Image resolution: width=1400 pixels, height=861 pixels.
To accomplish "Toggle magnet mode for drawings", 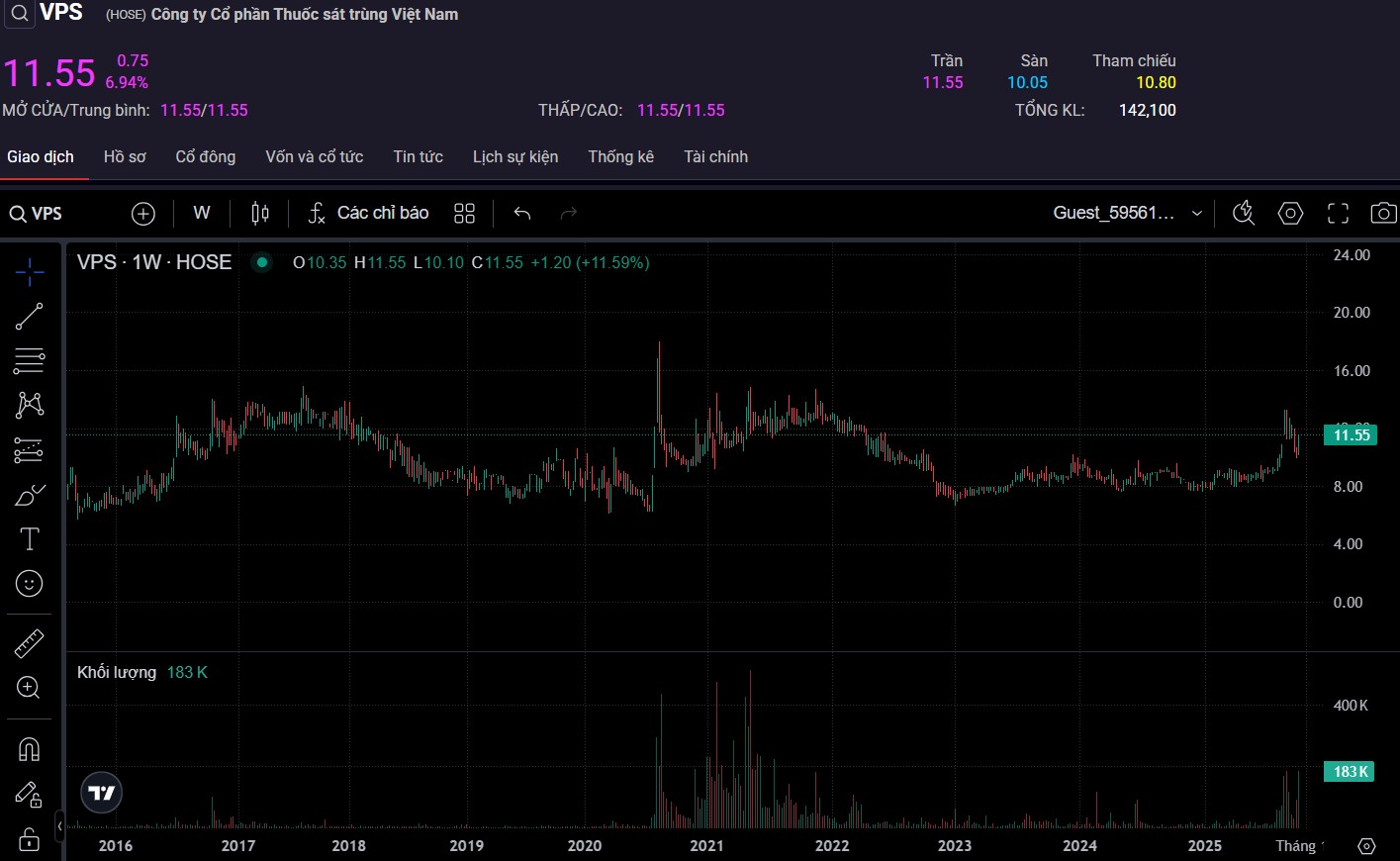I will tap(30, 749).
